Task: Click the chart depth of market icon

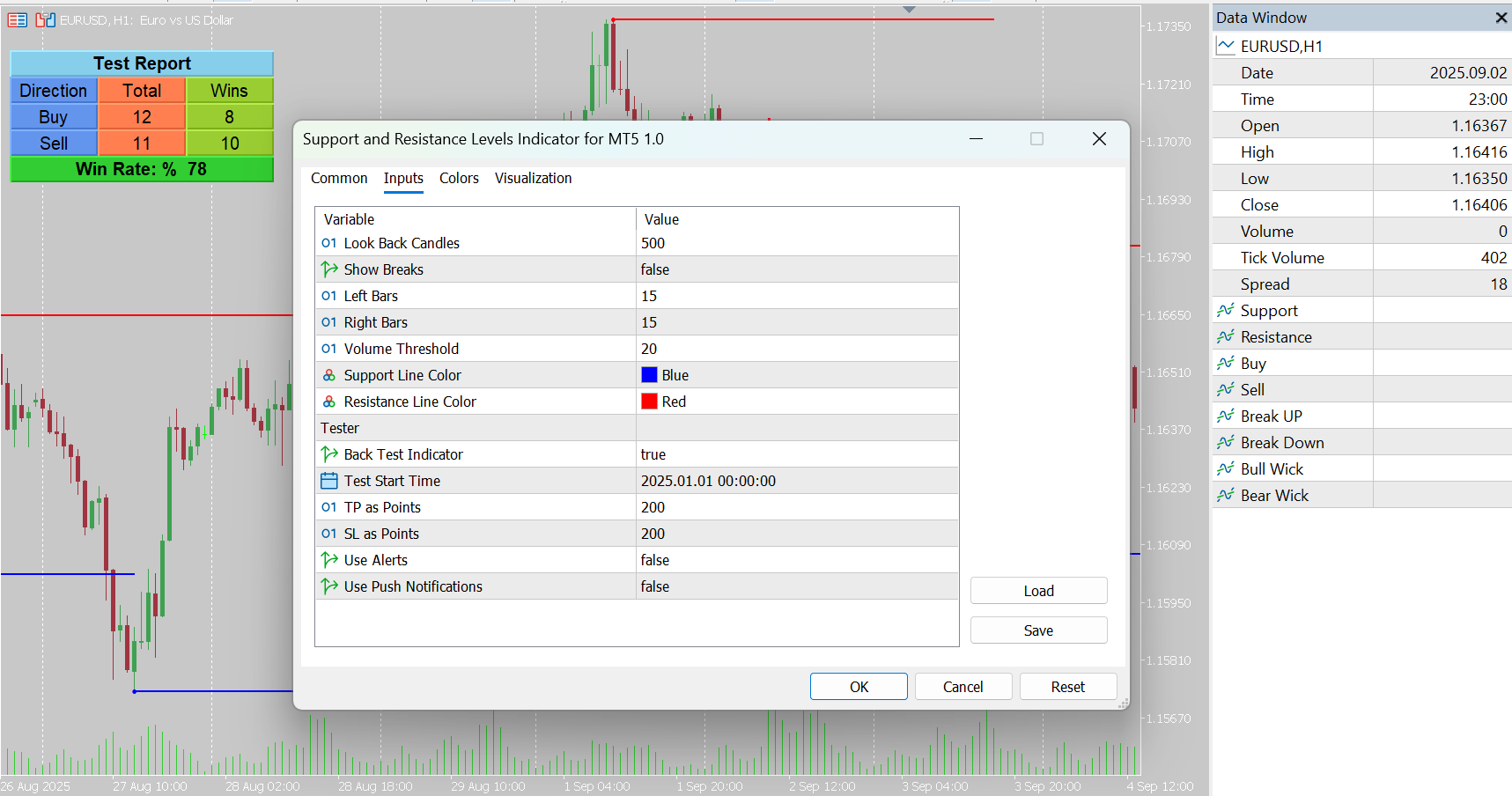Action: (46, 19)
